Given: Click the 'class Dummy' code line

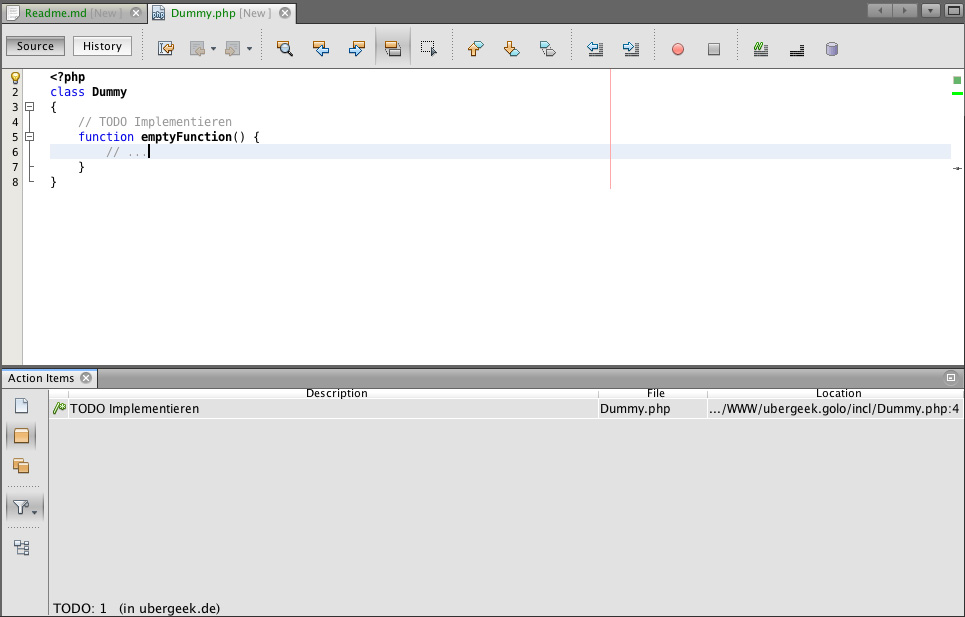Looking at the screenshot, I should coord(89,92).
